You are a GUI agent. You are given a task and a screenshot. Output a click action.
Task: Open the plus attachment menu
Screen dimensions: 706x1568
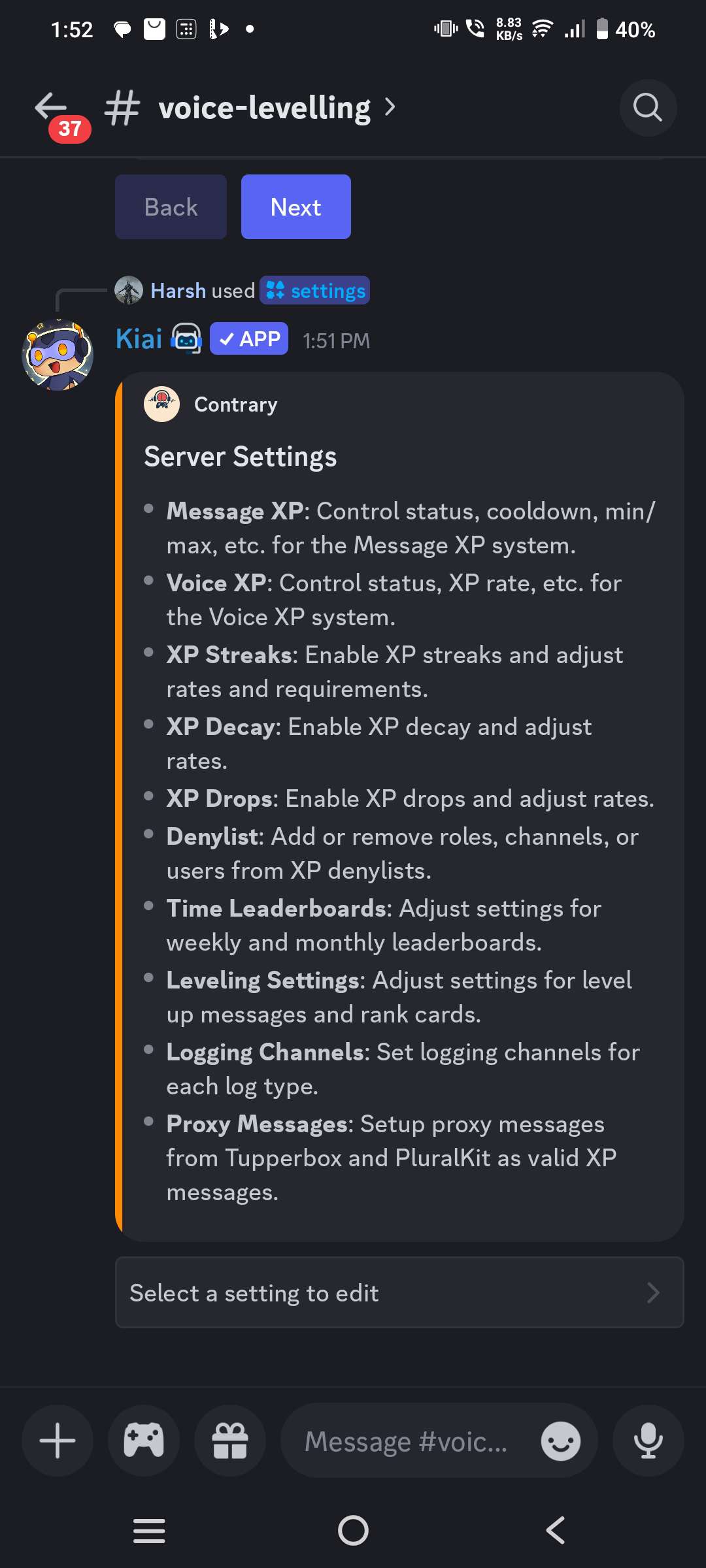pyautogui.click(x=58, y=1441)
